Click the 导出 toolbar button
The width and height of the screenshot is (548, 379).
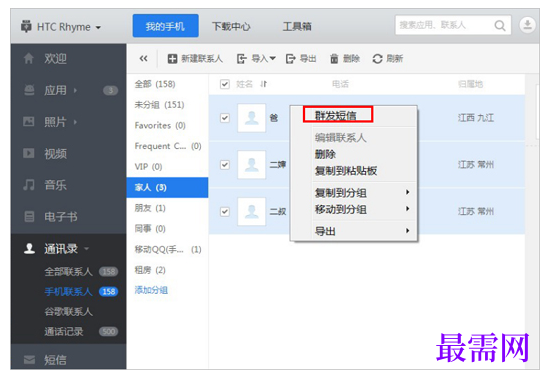(x=301, y=58)
